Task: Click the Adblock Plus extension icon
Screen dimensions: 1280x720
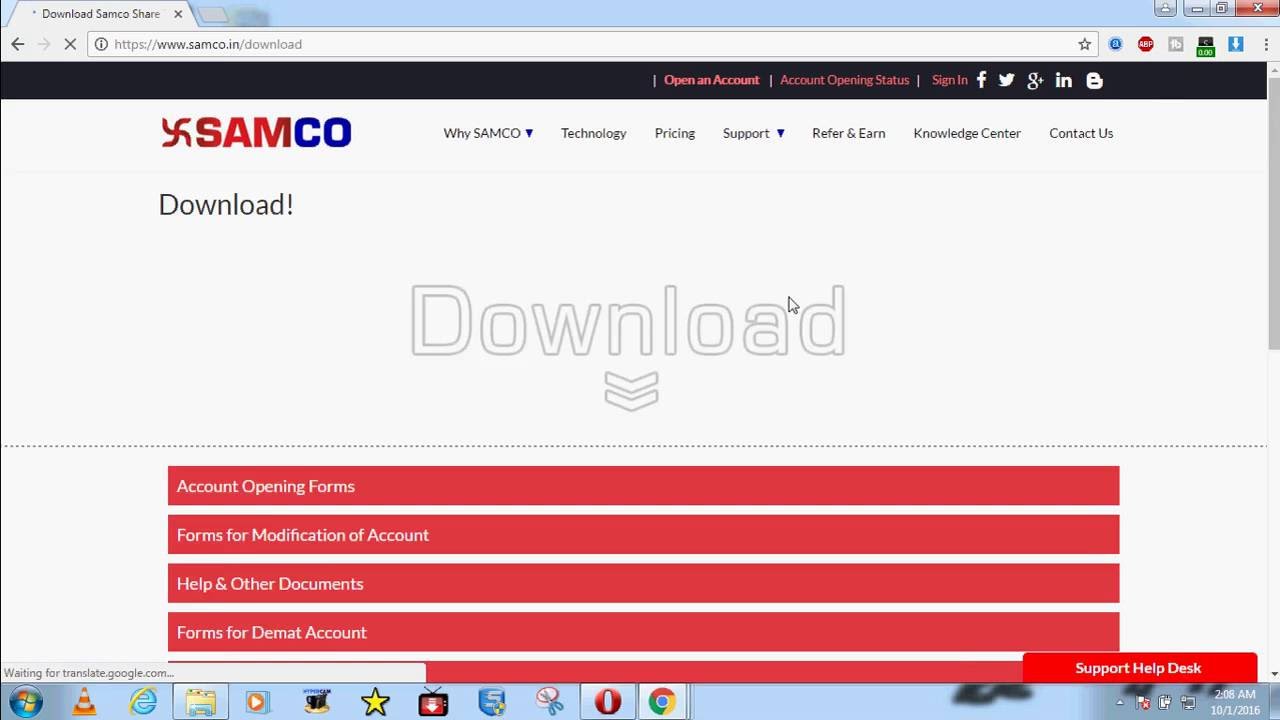Action: [x=1146, y=44]
